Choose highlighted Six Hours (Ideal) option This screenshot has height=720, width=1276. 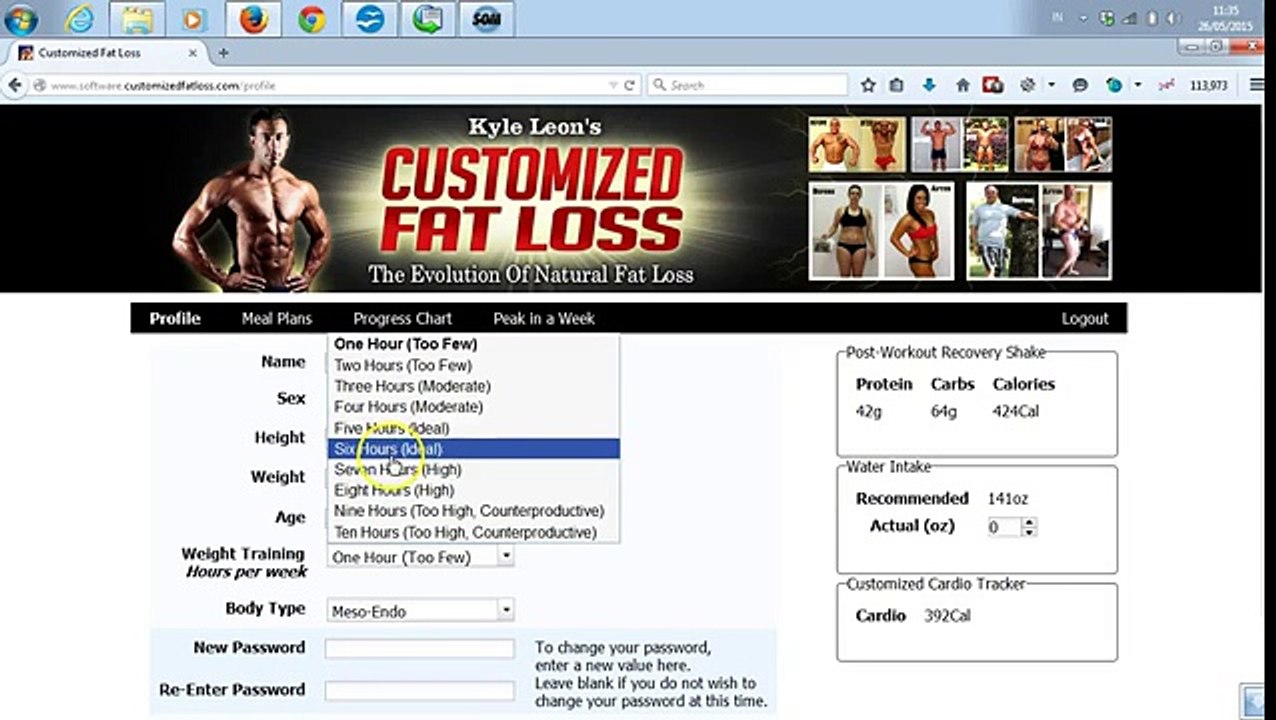[x=474, y=449]
